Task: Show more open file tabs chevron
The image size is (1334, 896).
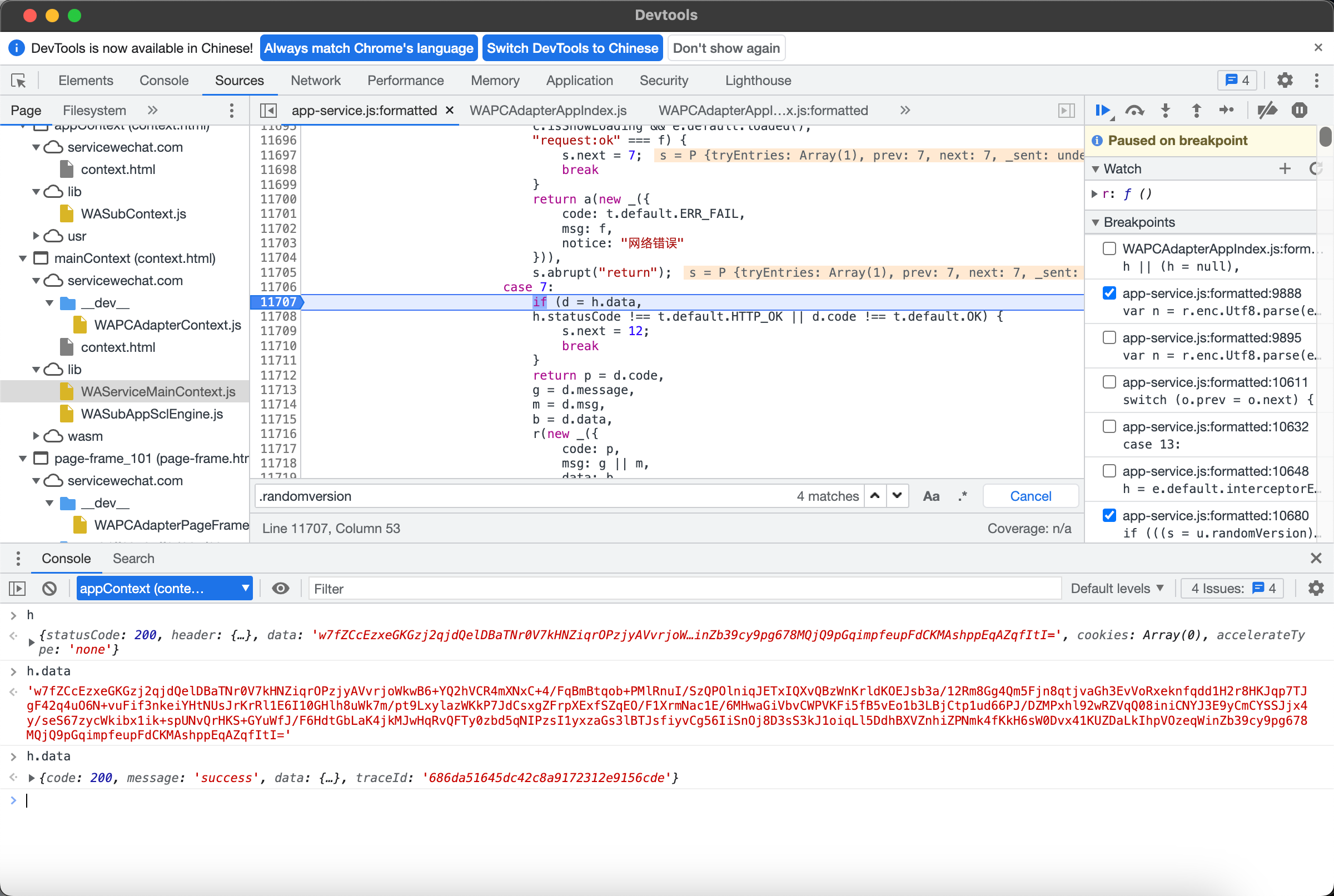Action: click(x=905, y=110)
